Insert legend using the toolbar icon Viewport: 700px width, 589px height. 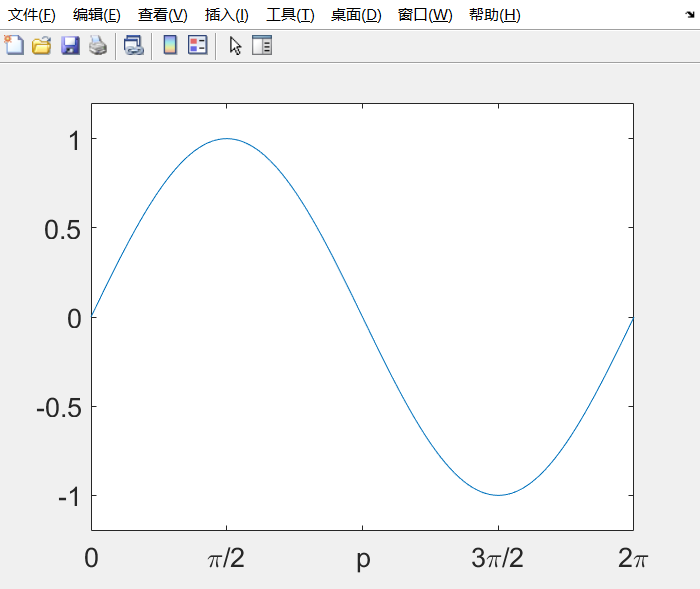(197, 45)
